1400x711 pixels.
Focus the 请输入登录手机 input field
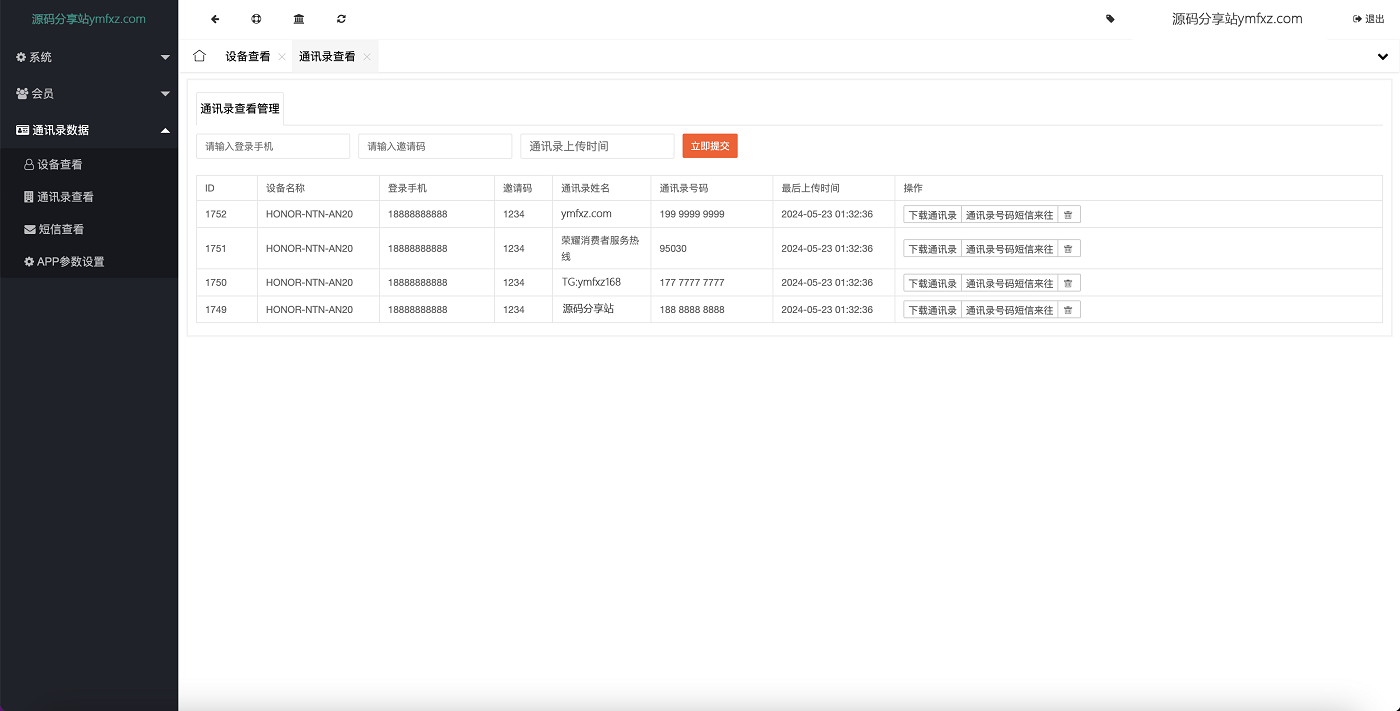click(273, 146)
